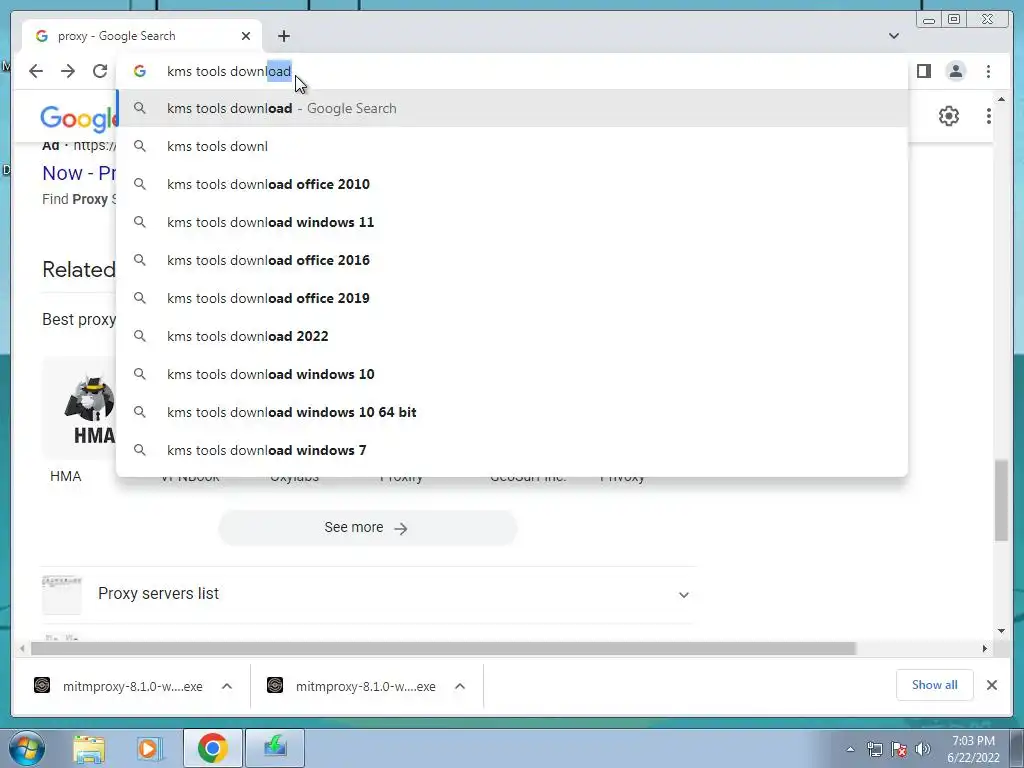This screenshot has width=1024, height=768.
Task: Click the horizontal scrollbar thumb
Action: [443, 648]
